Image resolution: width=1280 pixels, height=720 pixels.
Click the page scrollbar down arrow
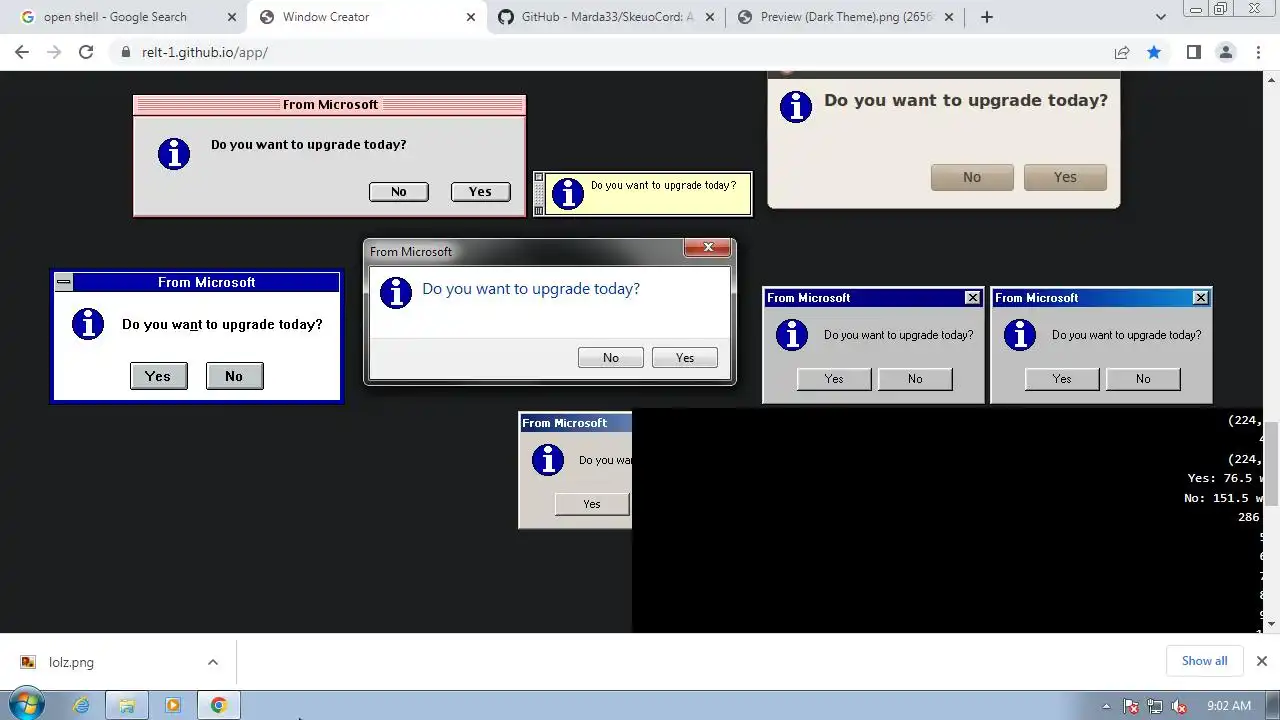(1272, 624)
